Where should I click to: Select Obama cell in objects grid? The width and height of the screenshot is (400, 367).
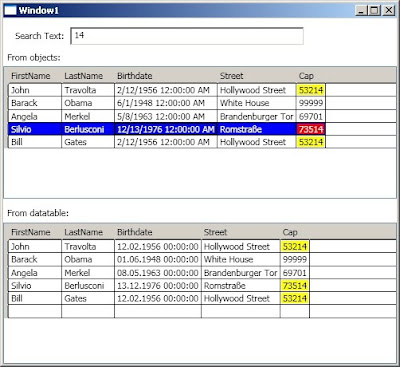88,103
